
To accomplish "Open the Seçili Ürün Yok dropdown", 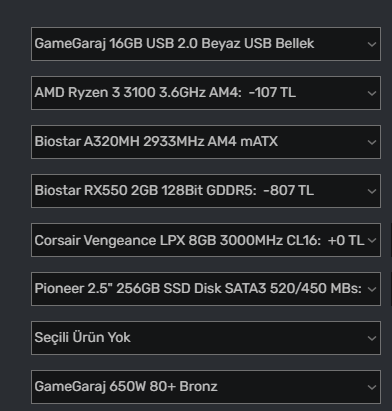I will tap(206, 338).
